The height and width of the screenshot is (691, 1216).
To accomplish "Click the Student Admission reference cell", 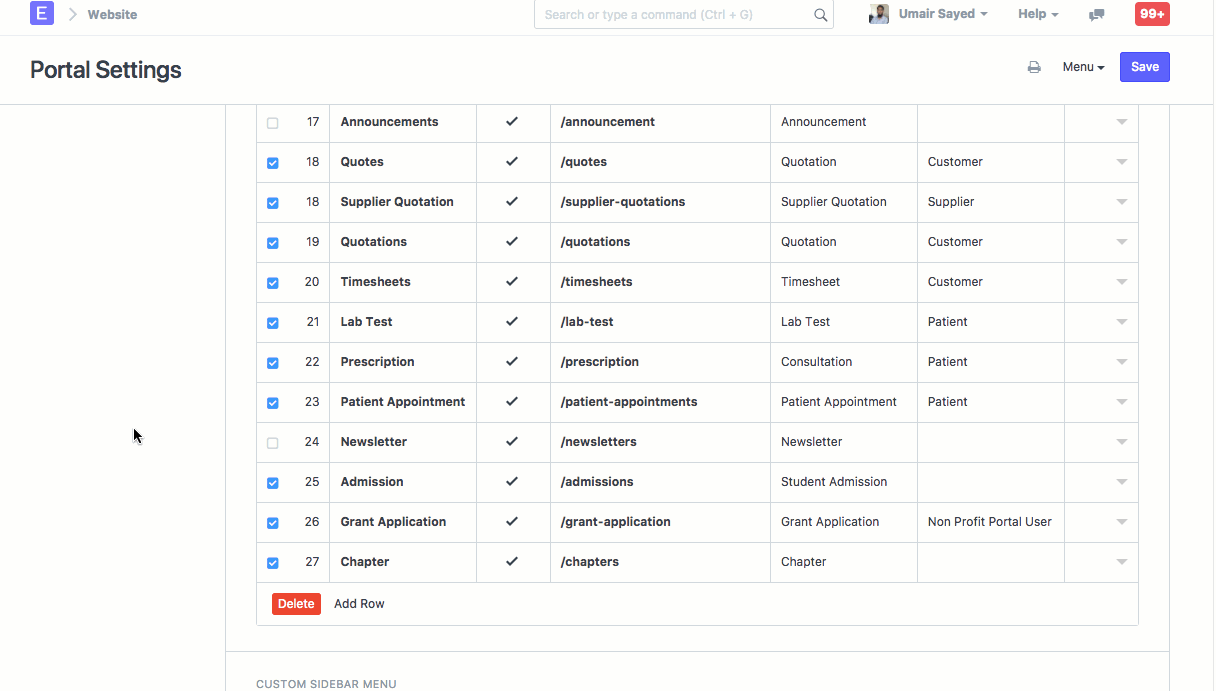I will [x=843, y=482].
